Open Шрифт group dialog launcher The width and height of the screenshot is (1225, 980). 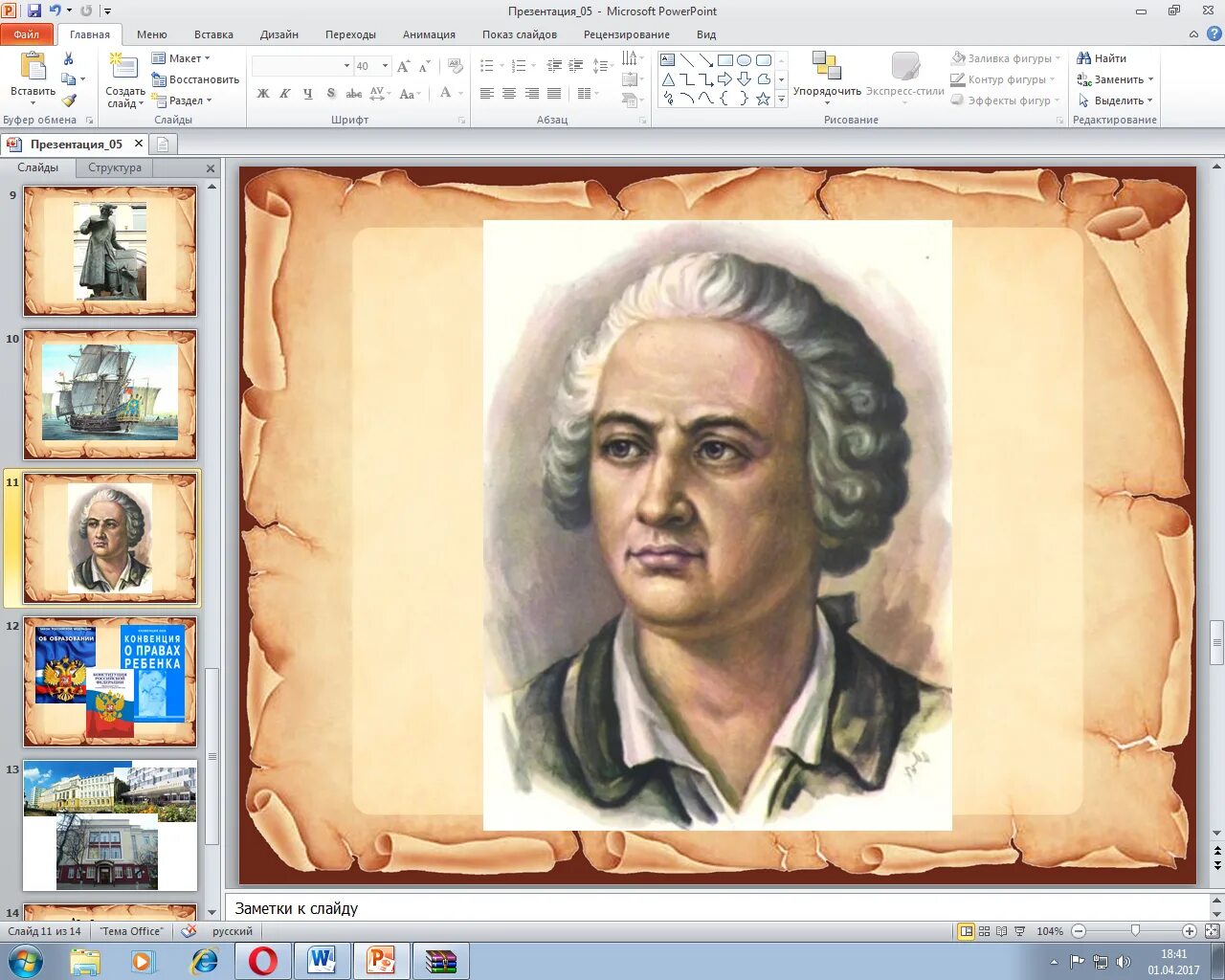pos(461,121)
